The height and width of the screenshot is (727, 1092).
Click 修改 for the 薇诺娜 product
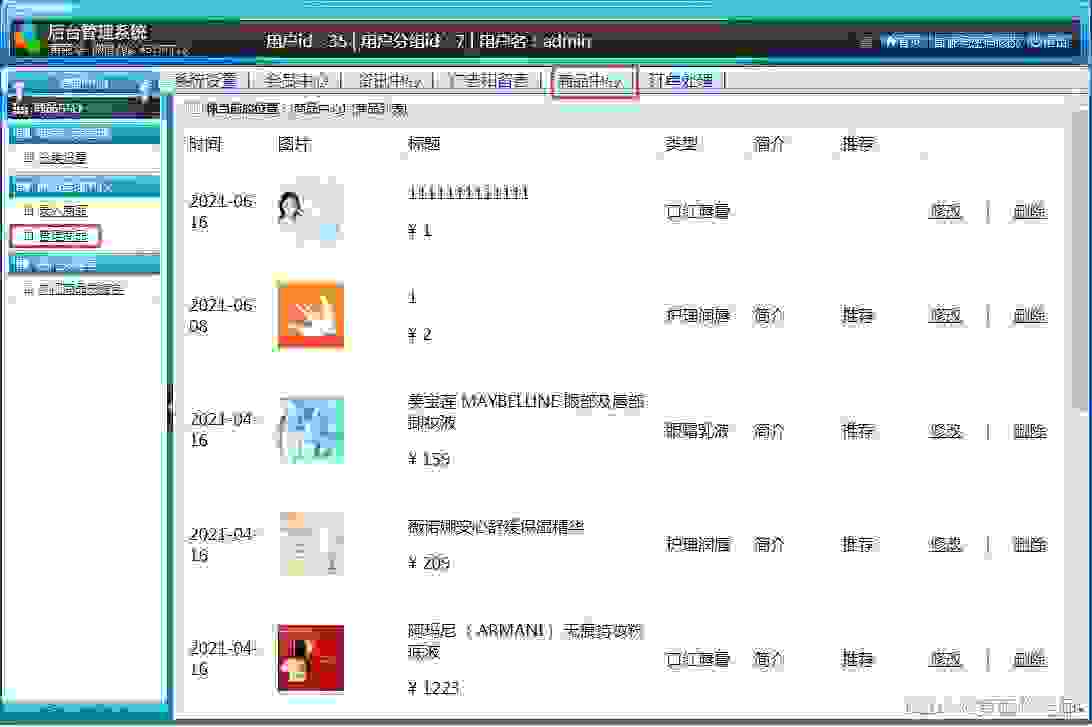click(x=945, y=544)
